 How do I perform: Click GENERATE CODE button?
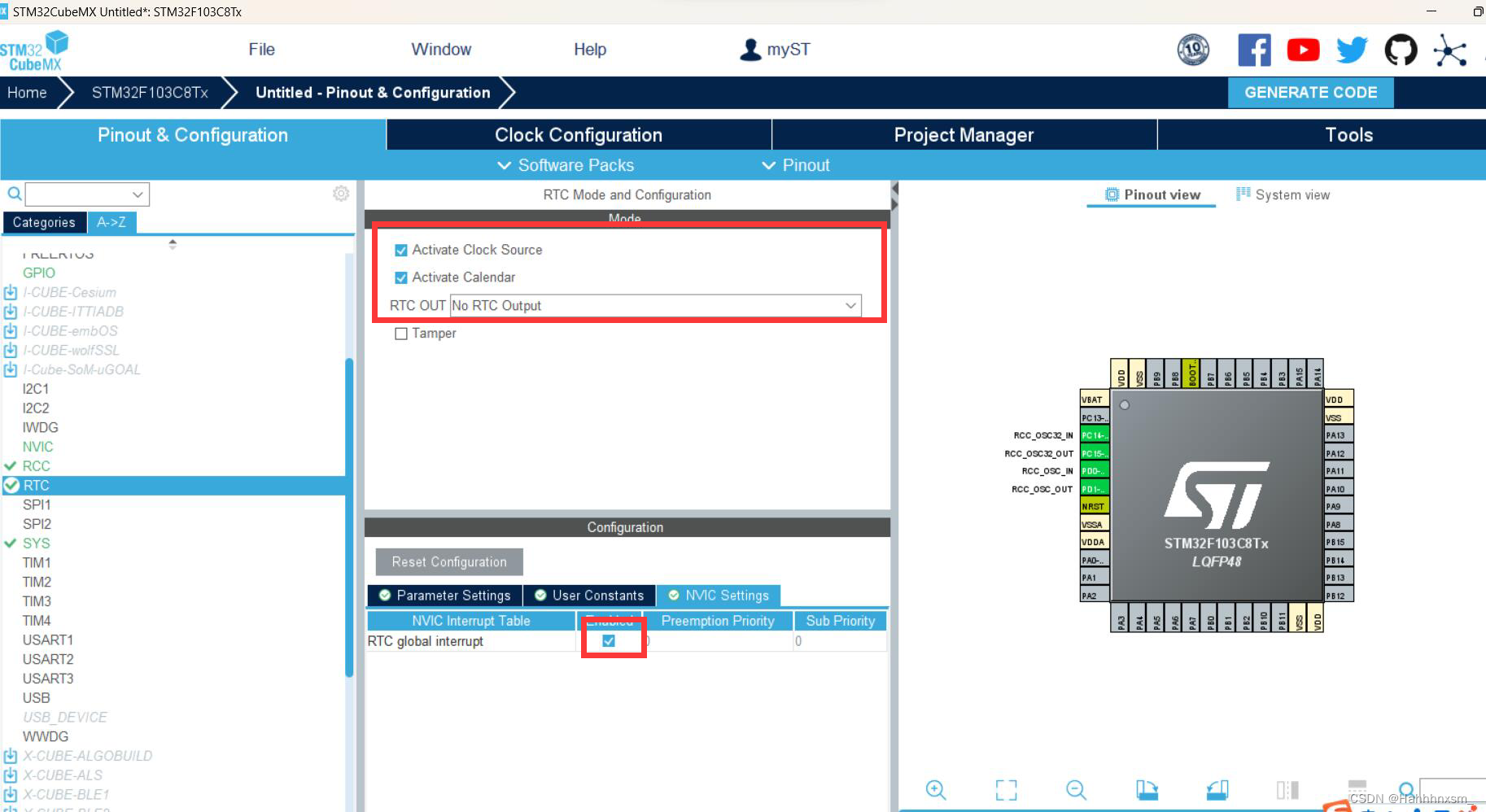[1310, 93]
